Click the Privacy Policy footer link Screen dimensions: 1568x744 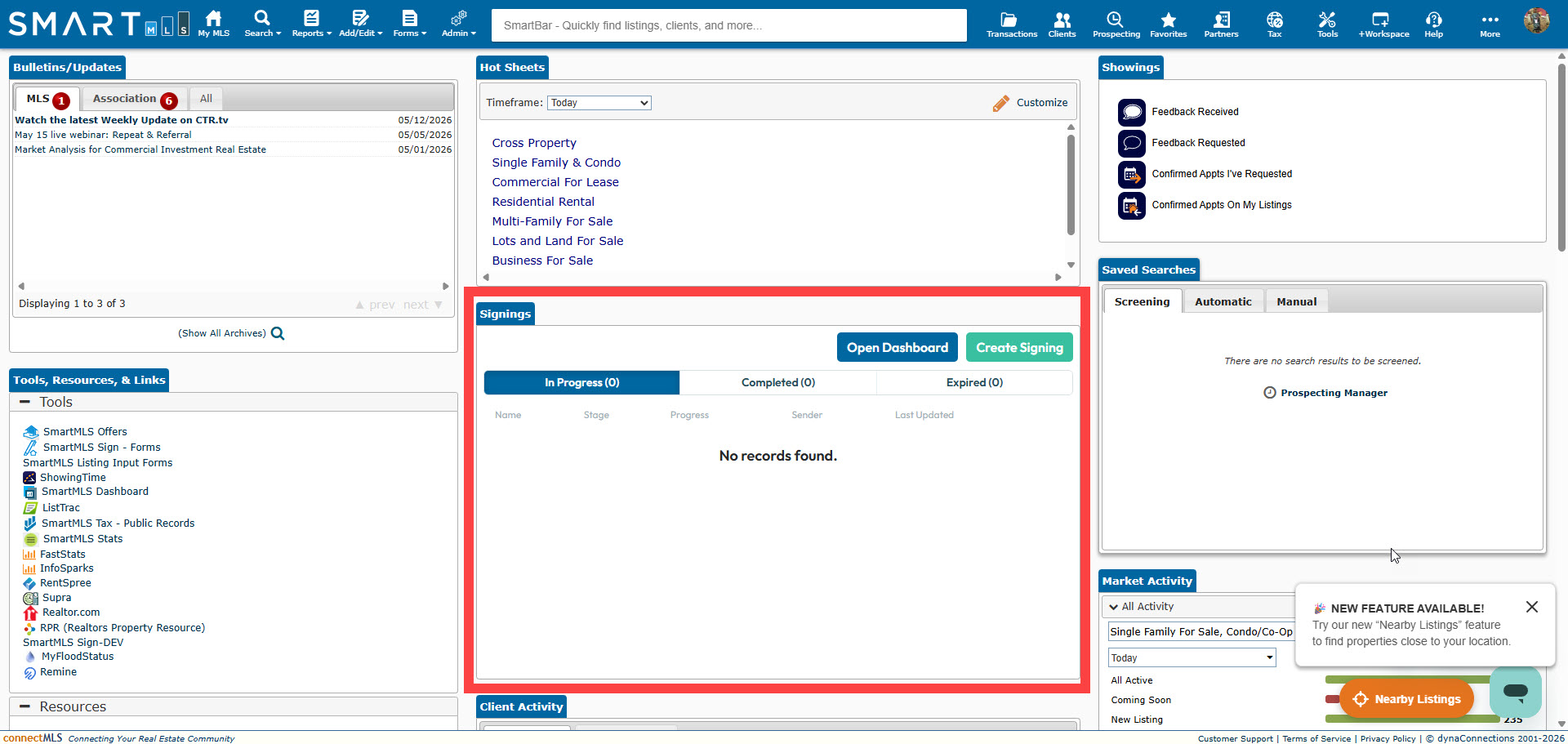tap(1388, 738)
